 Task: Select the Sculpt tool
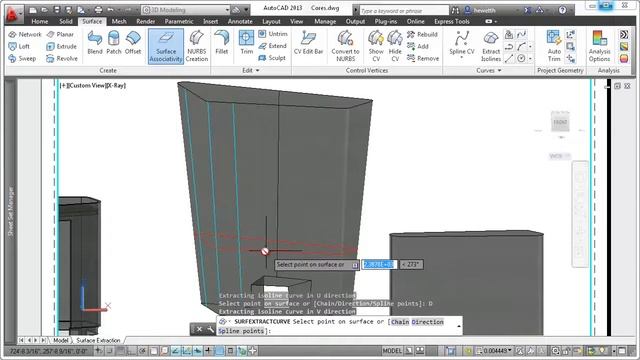tap(272, 58)
